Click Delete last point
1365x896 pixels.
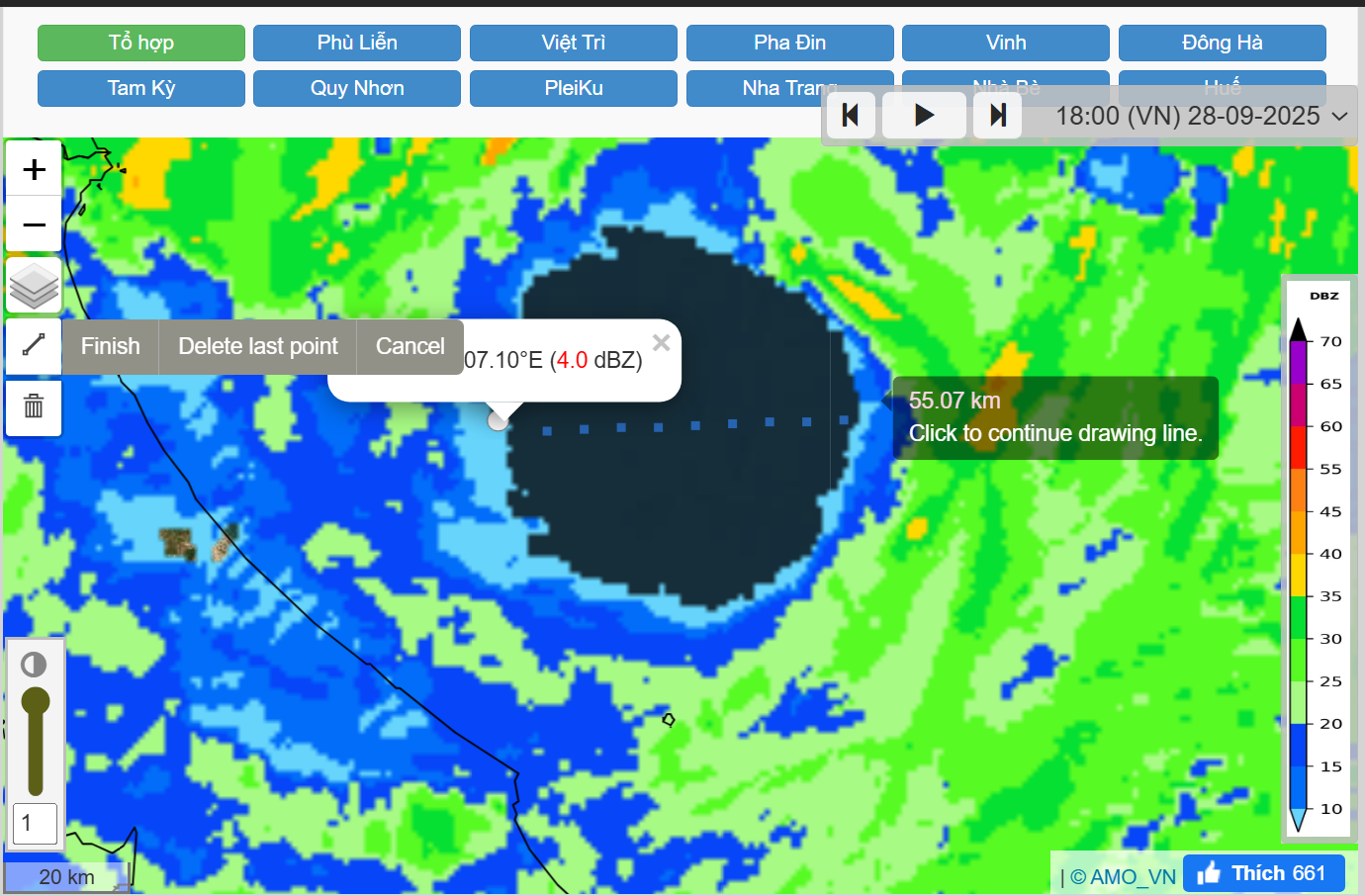pyautogui.click(x=257, y=346)
